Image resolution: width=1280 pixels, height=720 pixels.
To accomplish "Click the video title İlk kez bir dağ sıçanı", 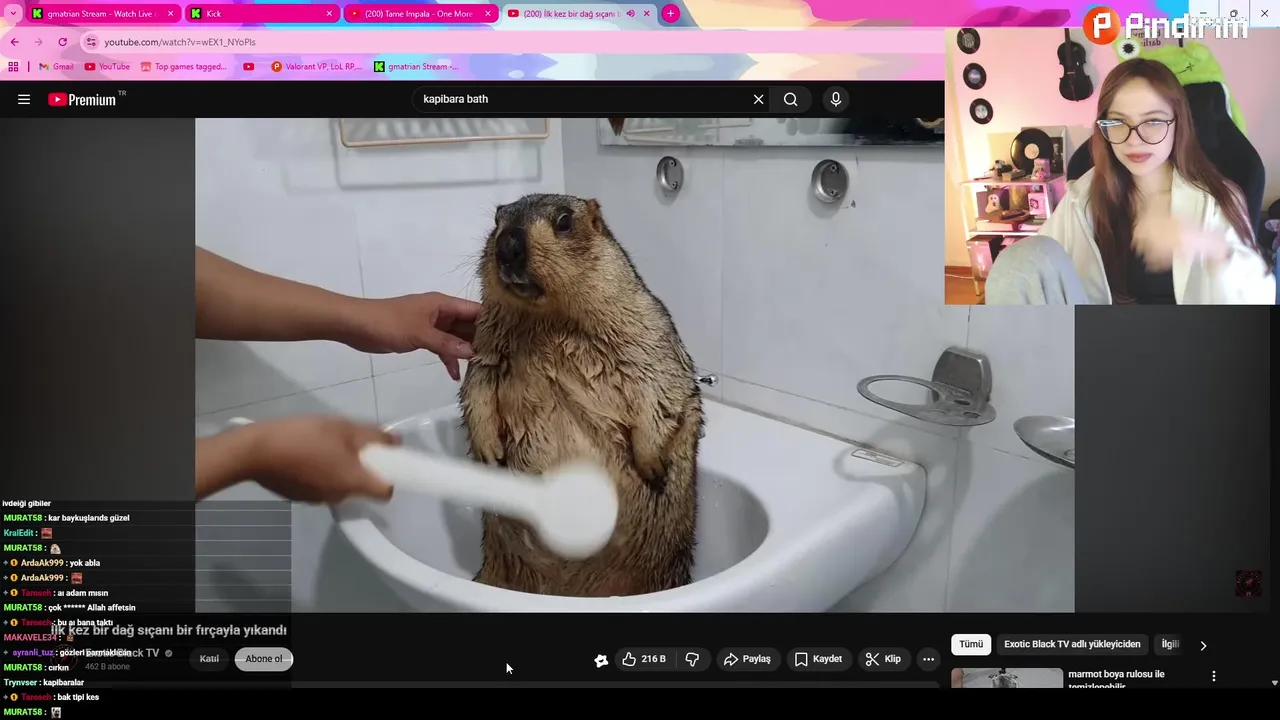I will click(x=169, y=630).
